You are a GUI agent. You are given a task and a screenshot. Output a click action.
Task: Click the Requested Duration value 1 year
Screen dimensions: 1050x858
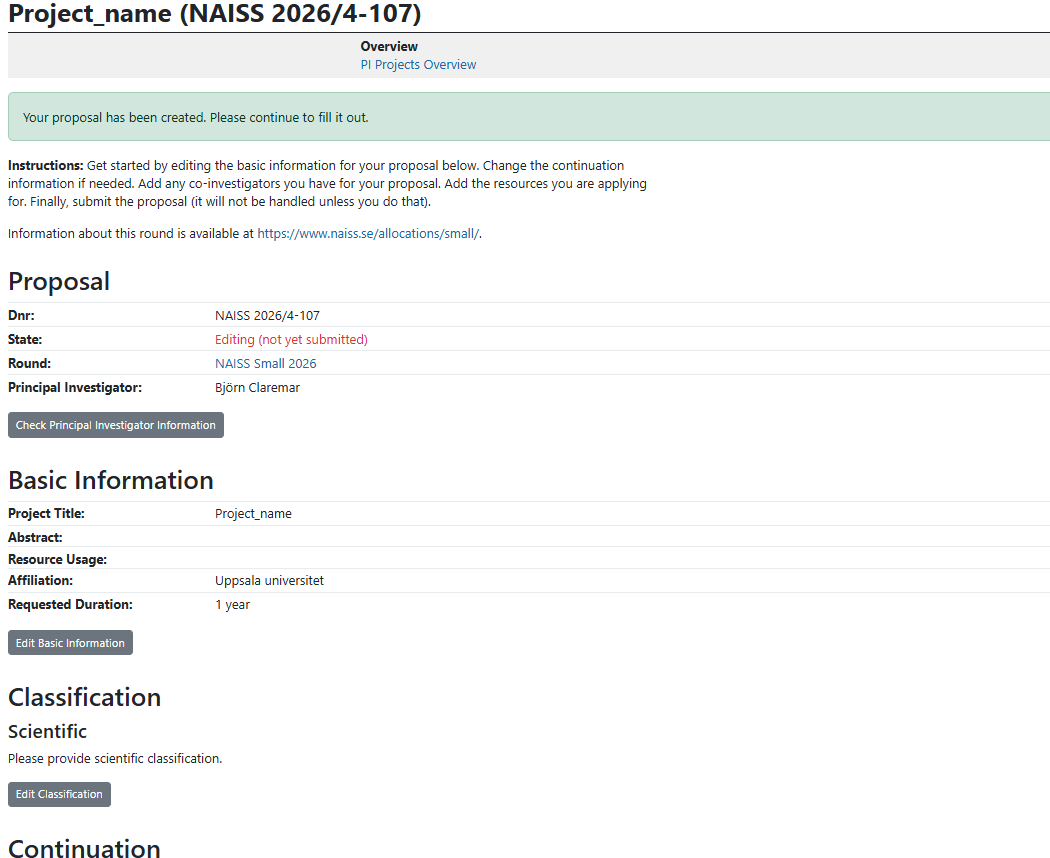tap(232, 604)
